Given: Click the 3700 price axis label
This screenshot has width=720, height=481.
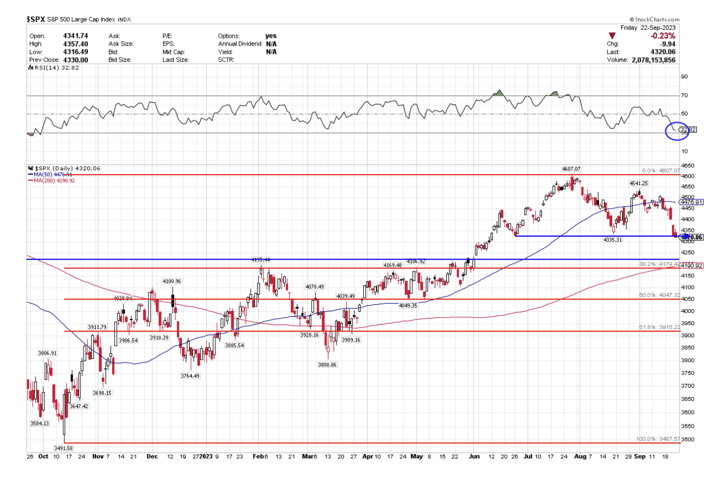Looking at the screenshot, I should point(687,386).
